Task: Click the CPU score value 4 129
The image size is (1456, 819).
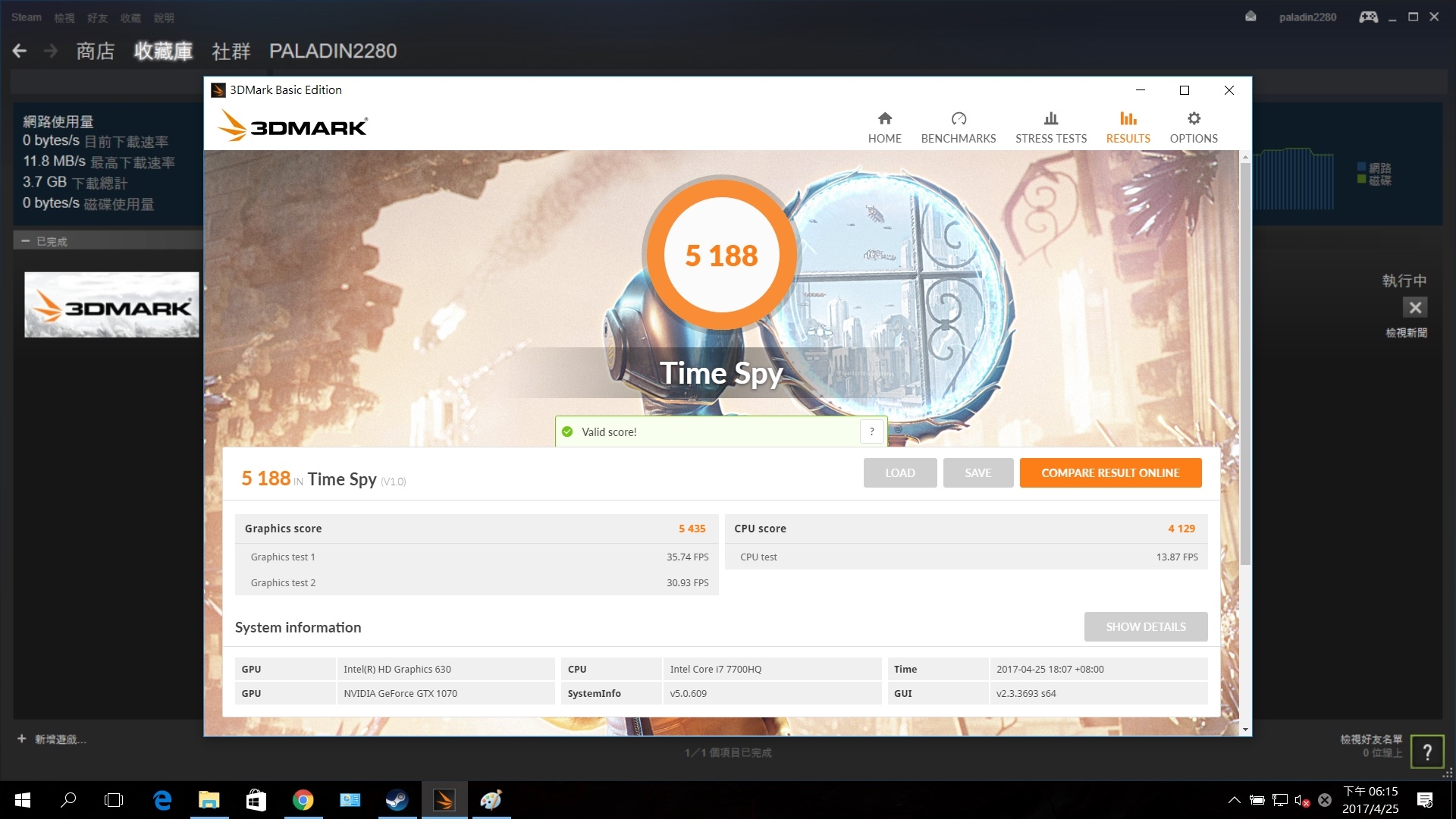Action: click(1181, 529)
